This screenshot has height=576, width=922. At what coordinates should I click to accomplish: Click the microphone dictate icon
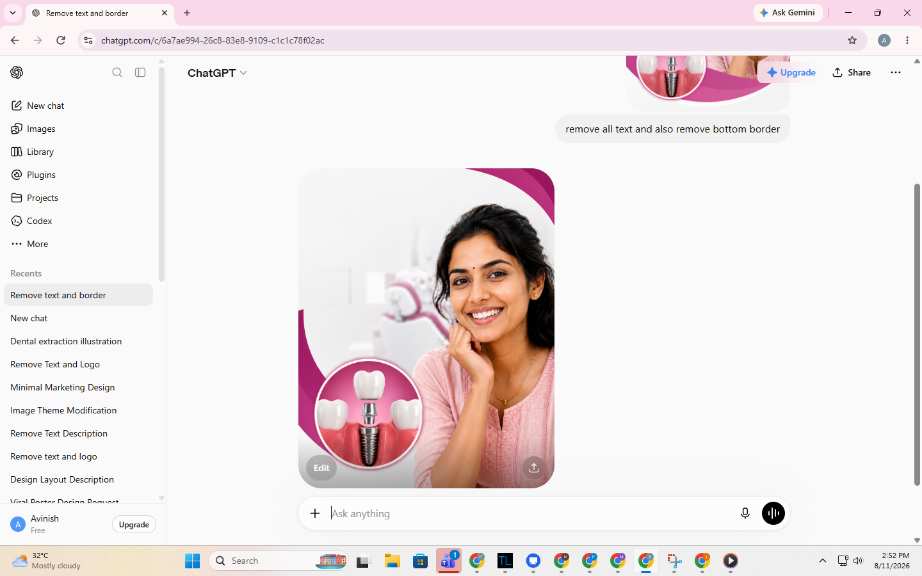pyautogui.click(x=745, y=513)
